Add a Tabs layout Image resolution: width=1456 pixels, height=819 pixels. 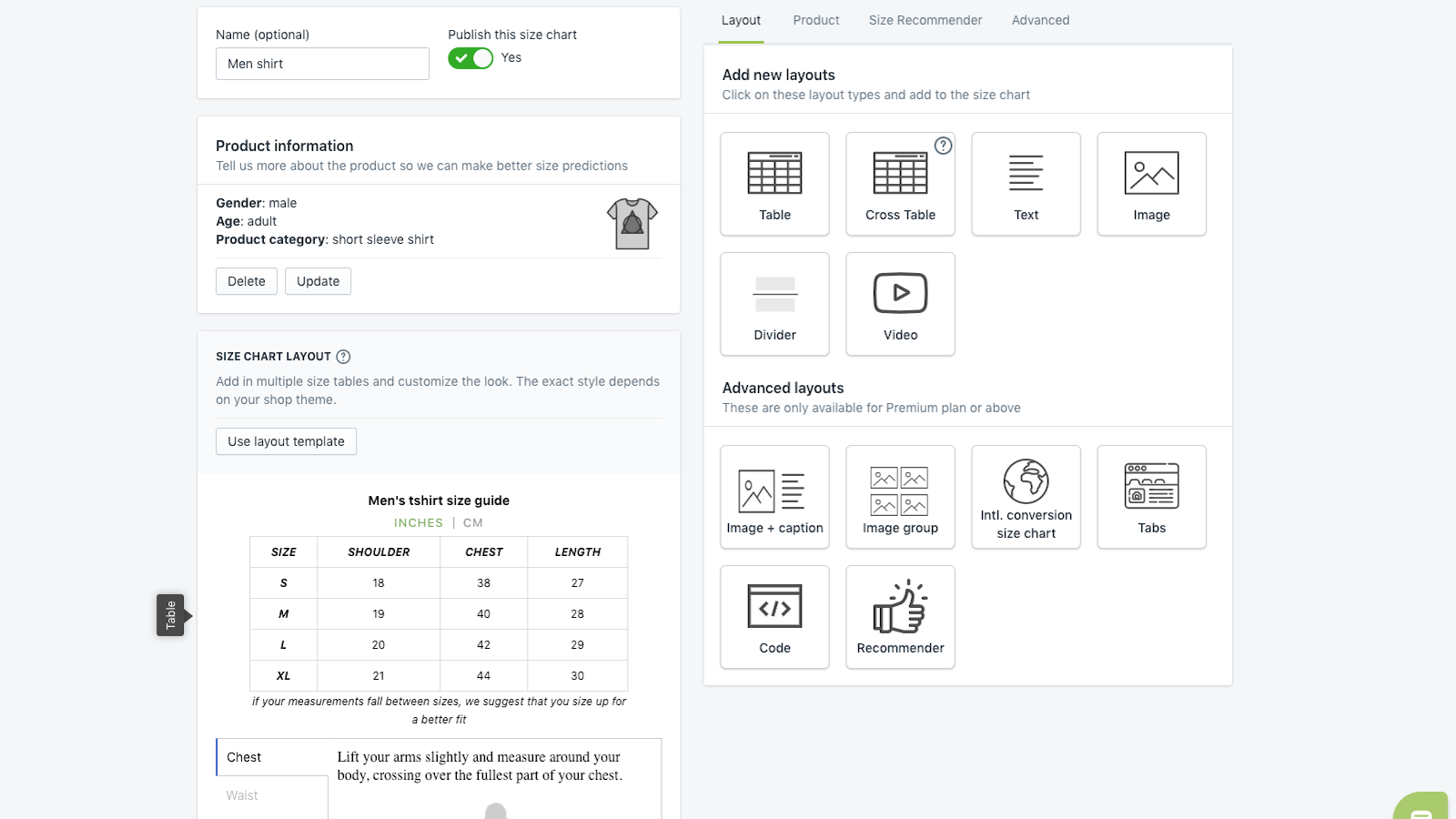[1151, 497]
